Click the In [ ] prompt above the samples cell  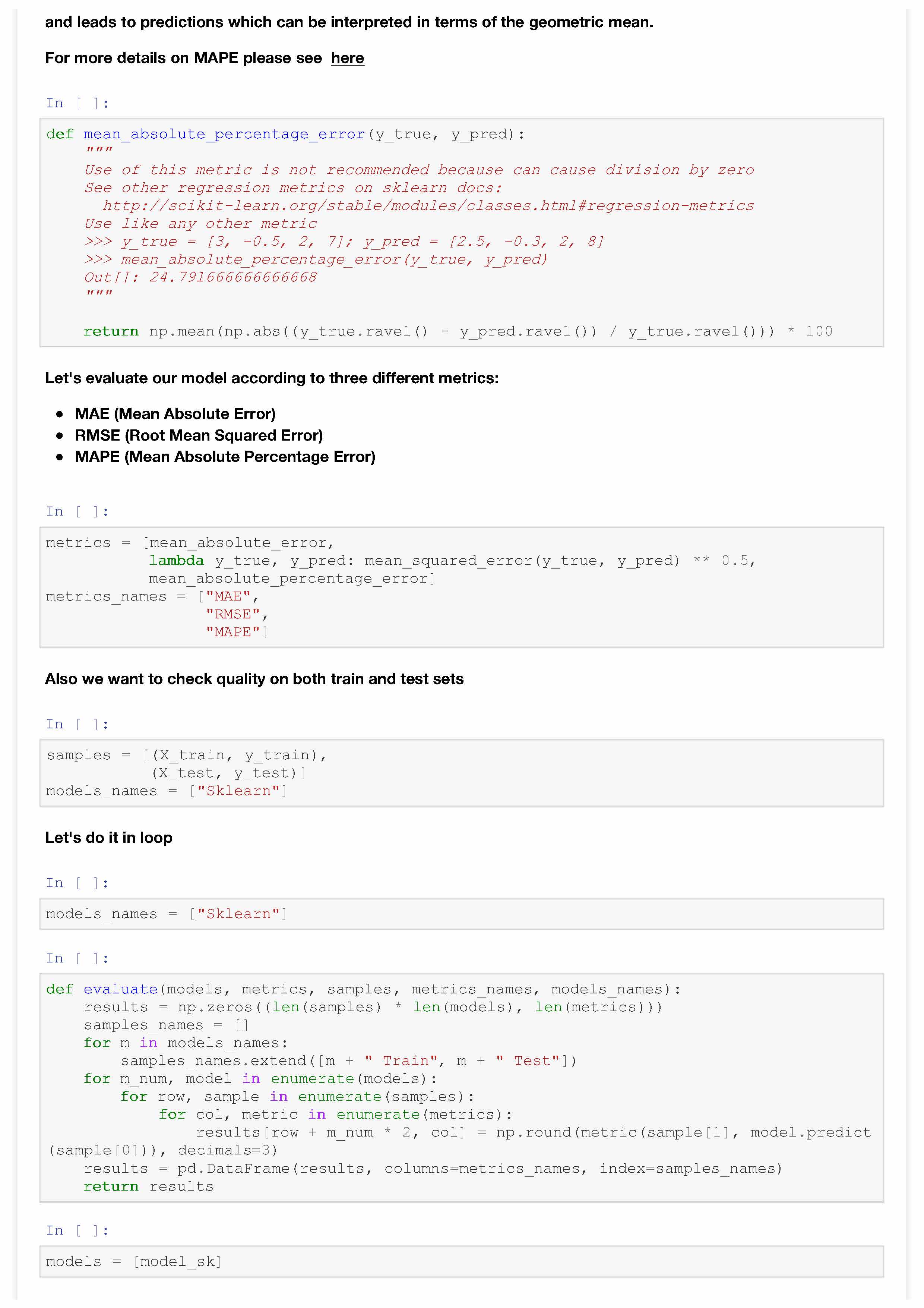click(77, 724)
